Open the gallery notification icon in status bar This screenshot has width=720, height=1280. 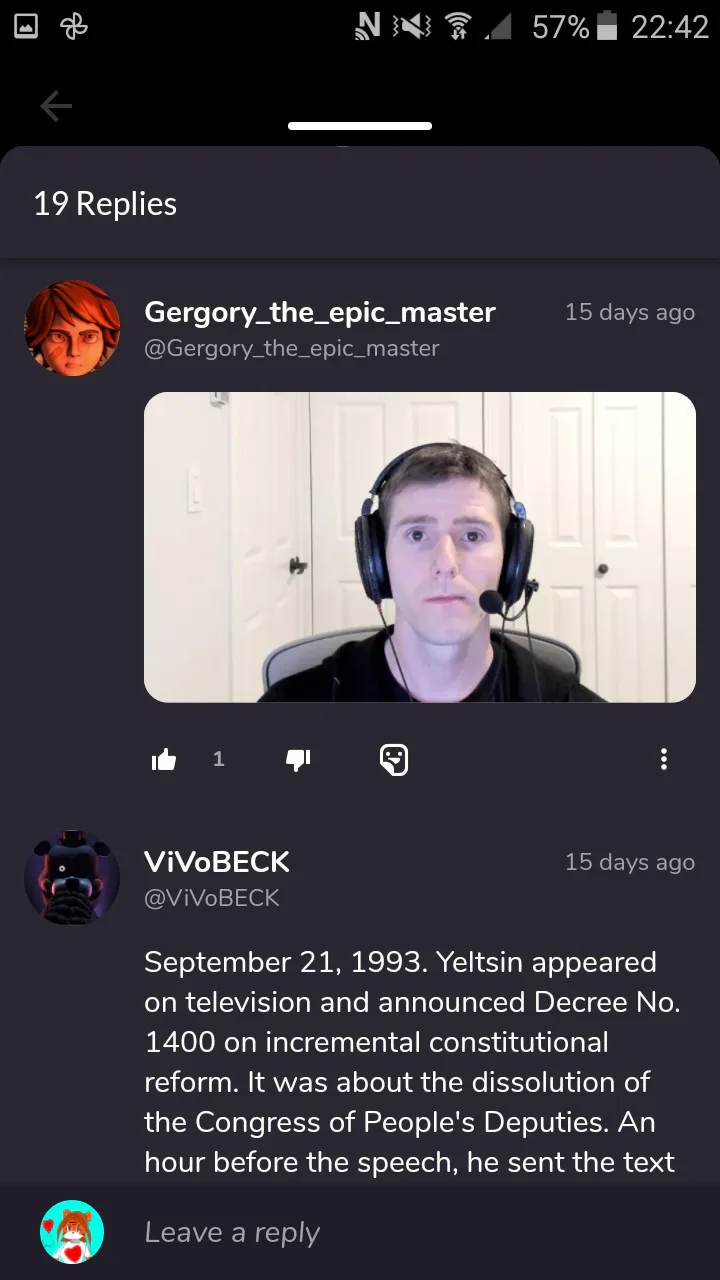point(26,27)
